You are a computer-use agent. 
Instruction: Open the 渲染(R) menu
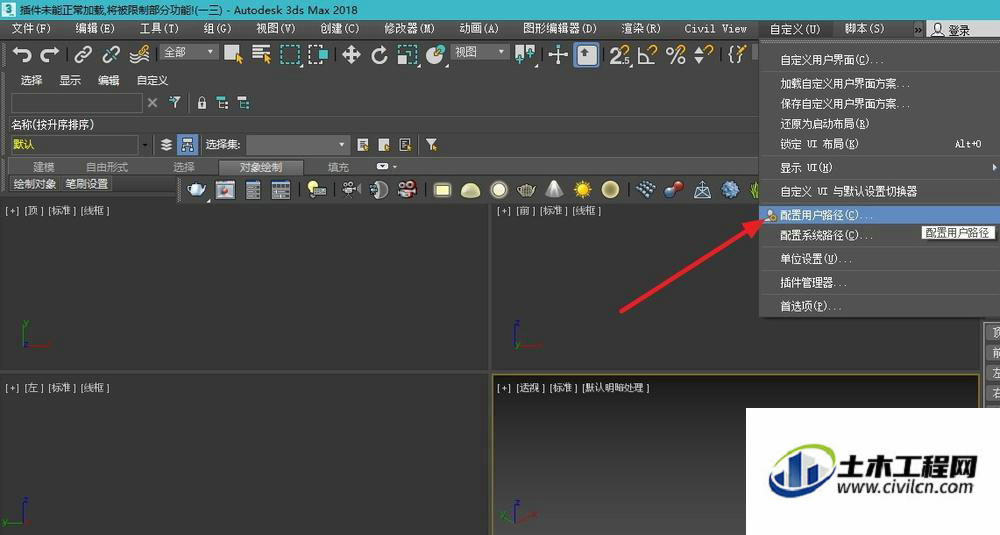coord(641,29)
